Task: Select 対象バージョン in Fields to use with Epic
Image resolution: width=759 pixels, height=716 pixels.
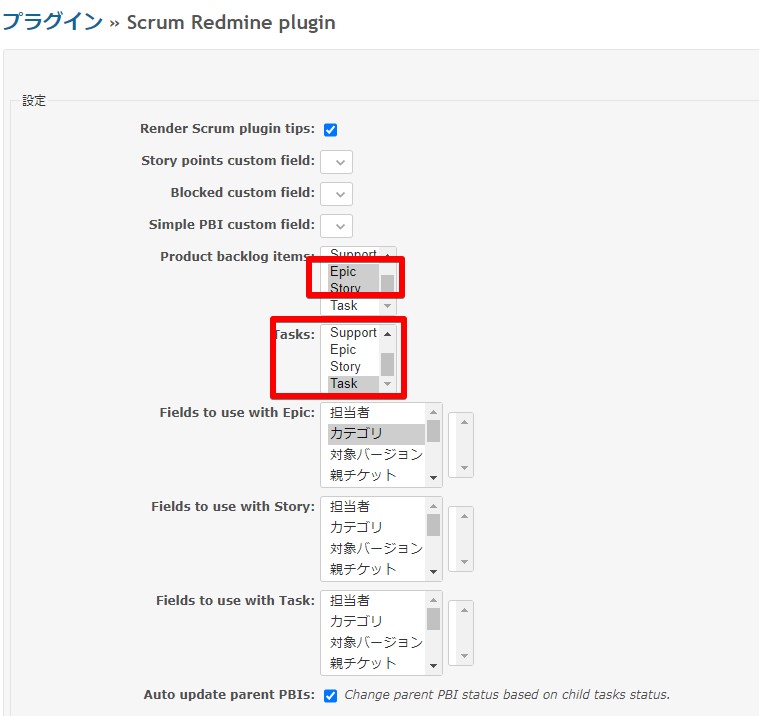Action: [x=377, y=455]
